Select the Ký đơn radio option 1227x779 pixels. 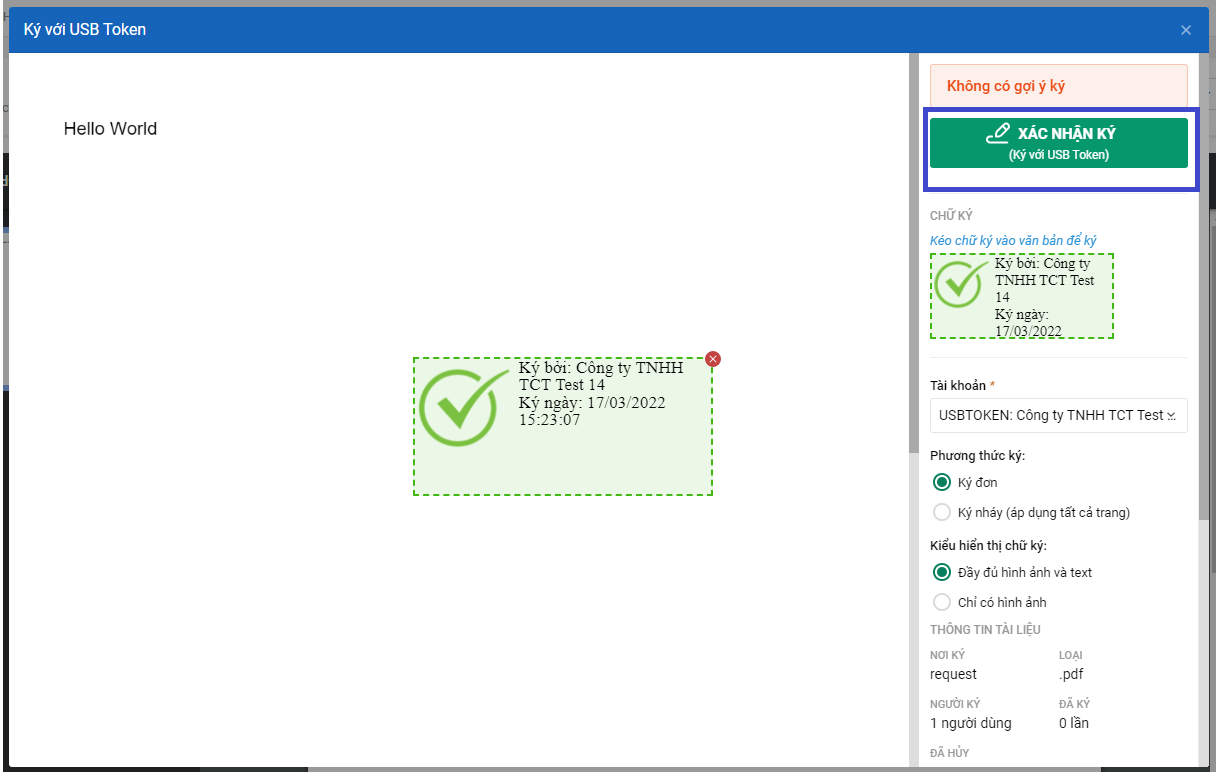(x=941, y=482)
